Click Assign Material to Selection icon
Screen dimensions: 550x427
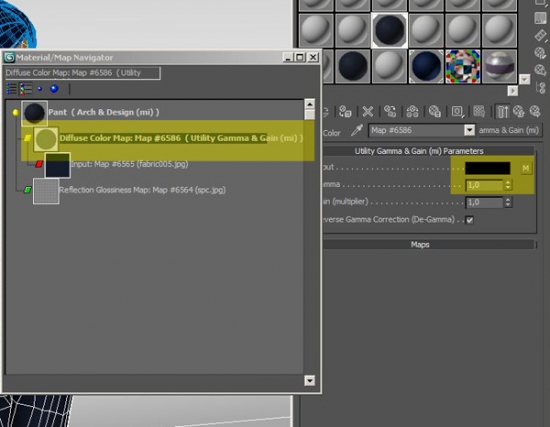346,112
